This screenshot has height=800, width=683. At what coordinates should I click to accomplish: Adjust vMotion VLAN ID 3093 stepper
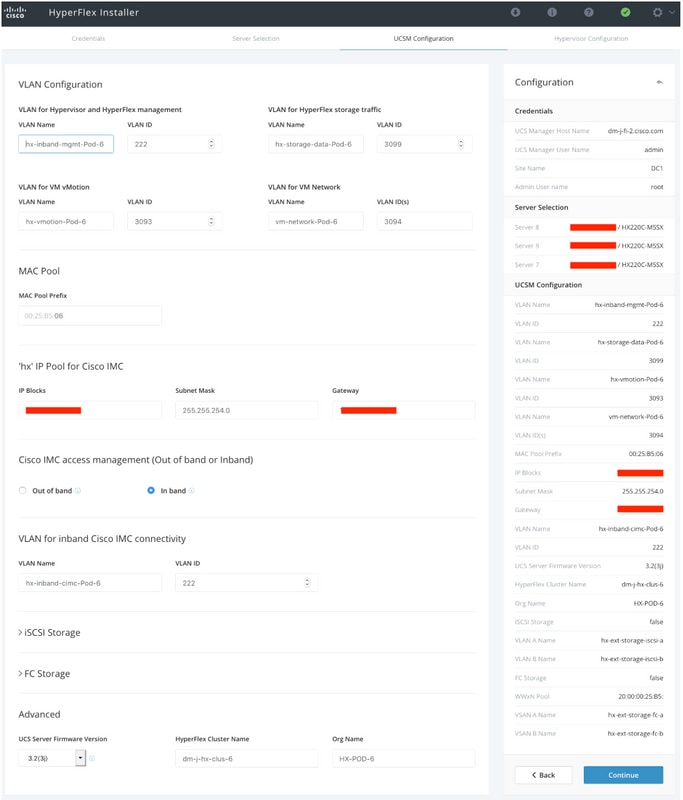[x=211, y=221]
